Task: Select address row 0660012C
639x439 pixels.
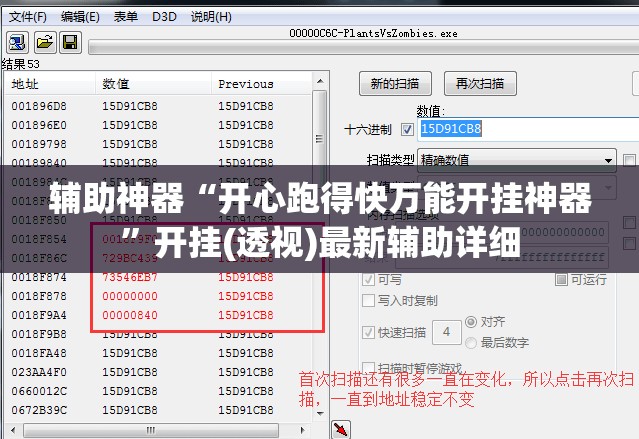Action: (x=158, y=391)
